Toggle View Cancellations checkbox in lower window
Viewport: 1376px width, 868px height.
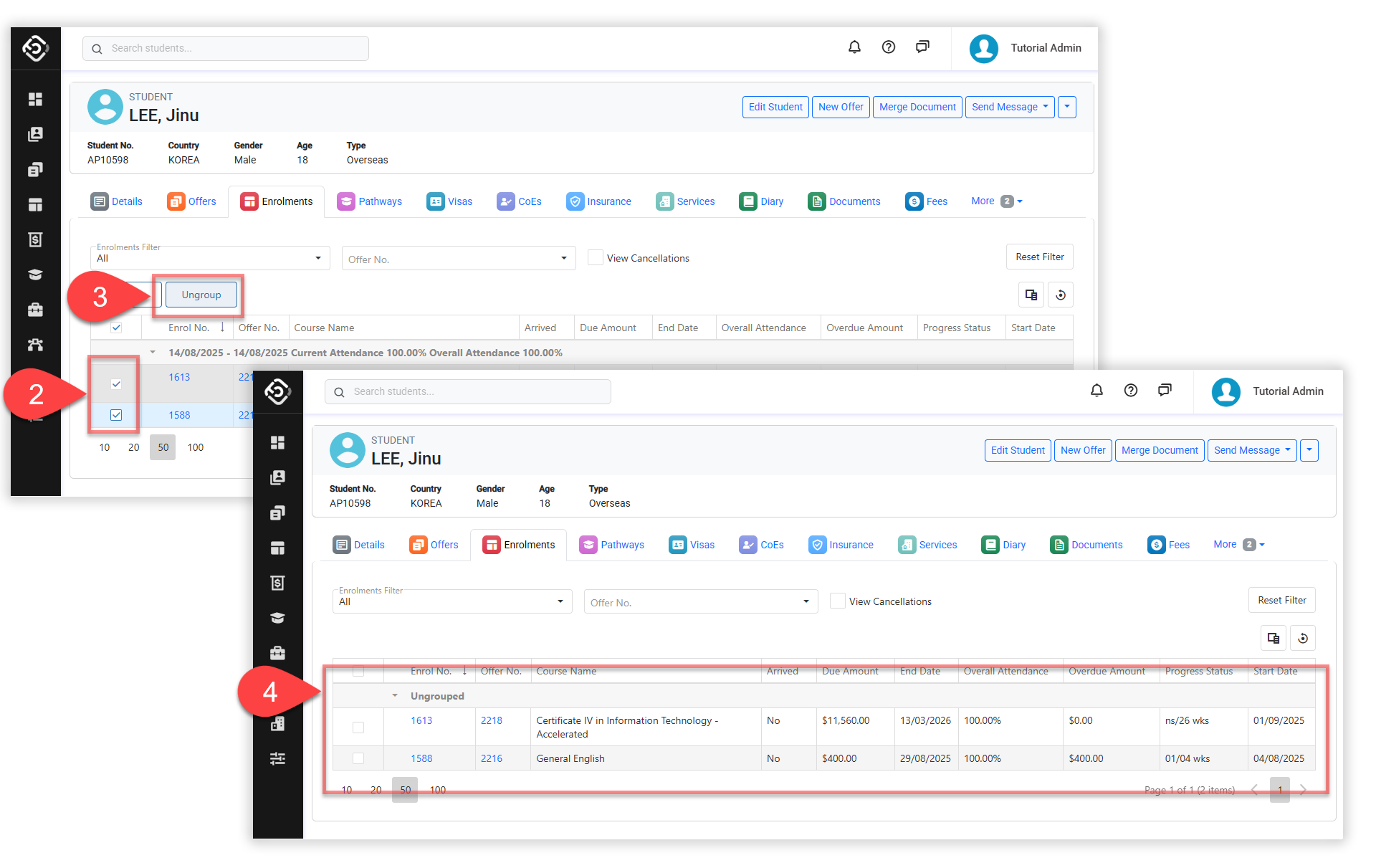(x=837, y=601)
